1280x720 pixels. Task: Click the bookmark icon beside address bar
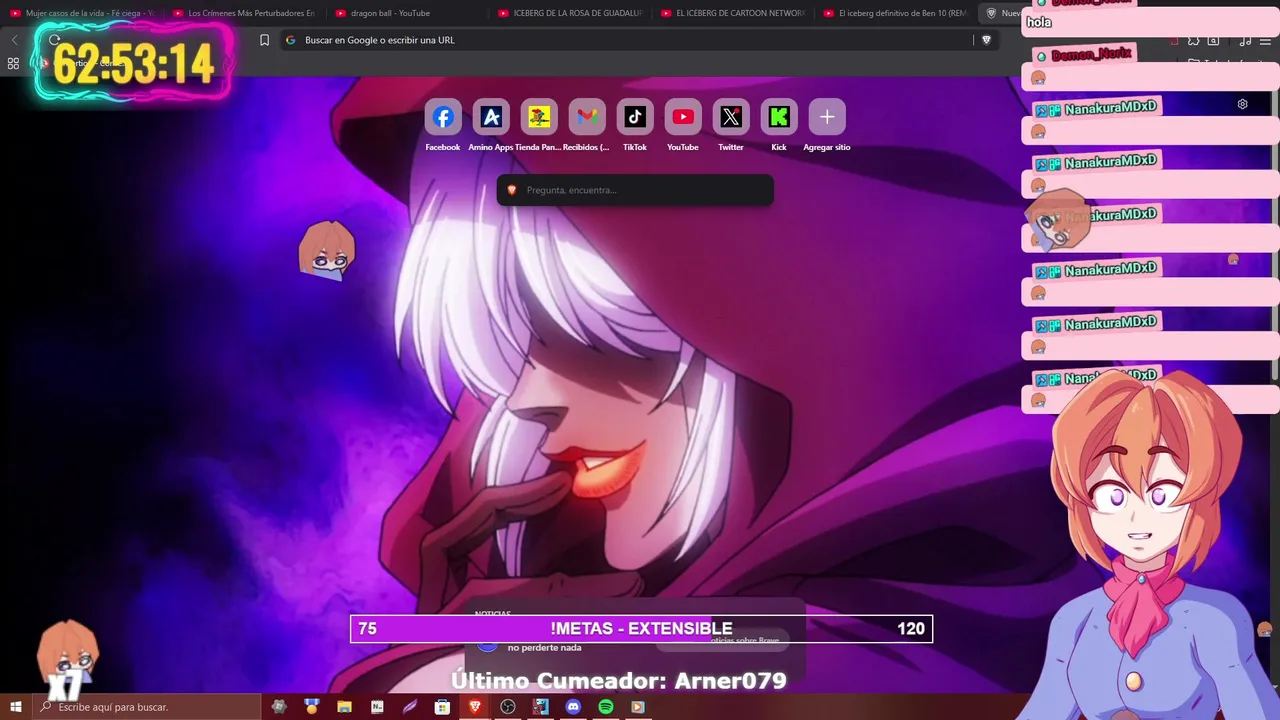[264, 40]
